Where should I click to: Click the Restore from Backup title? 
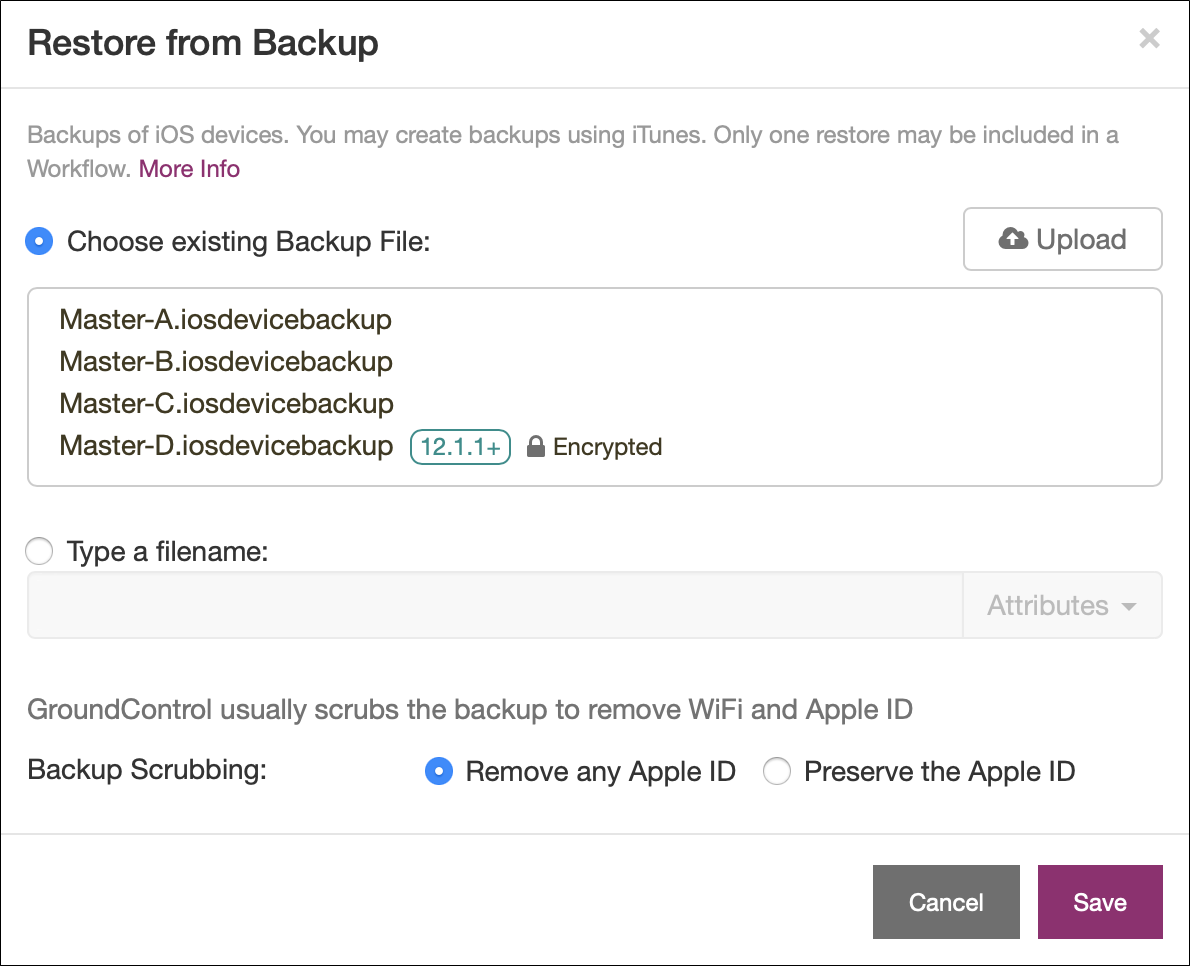coord(203,43)
